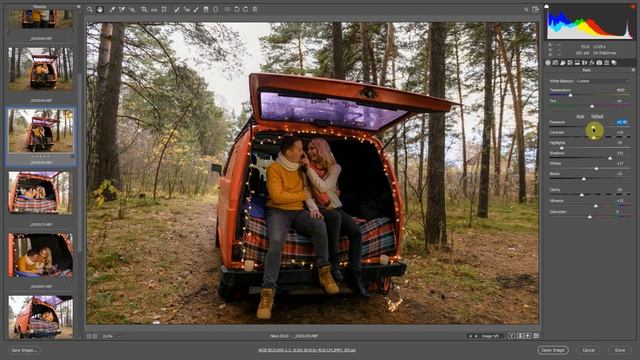Select the Hand tool
Image resolution: width=640 pixels, height=360 pixels.
pyautogui.click(x=100, y=9)
